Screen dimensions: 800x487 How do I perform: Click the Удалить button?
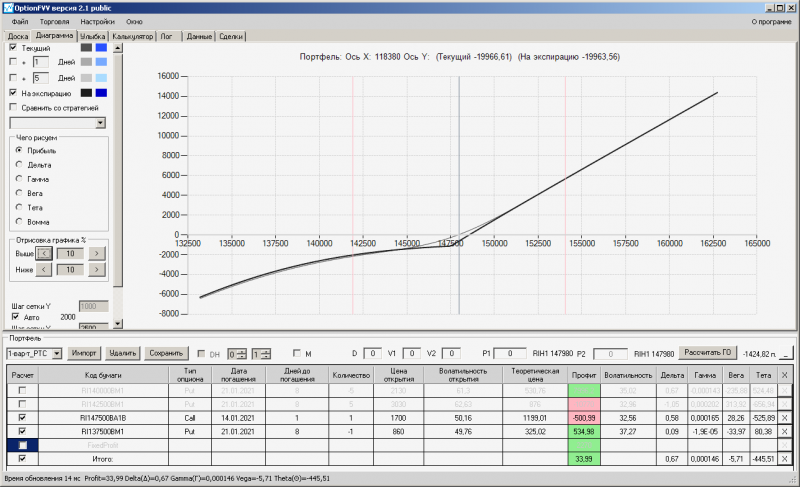[122, 353]
